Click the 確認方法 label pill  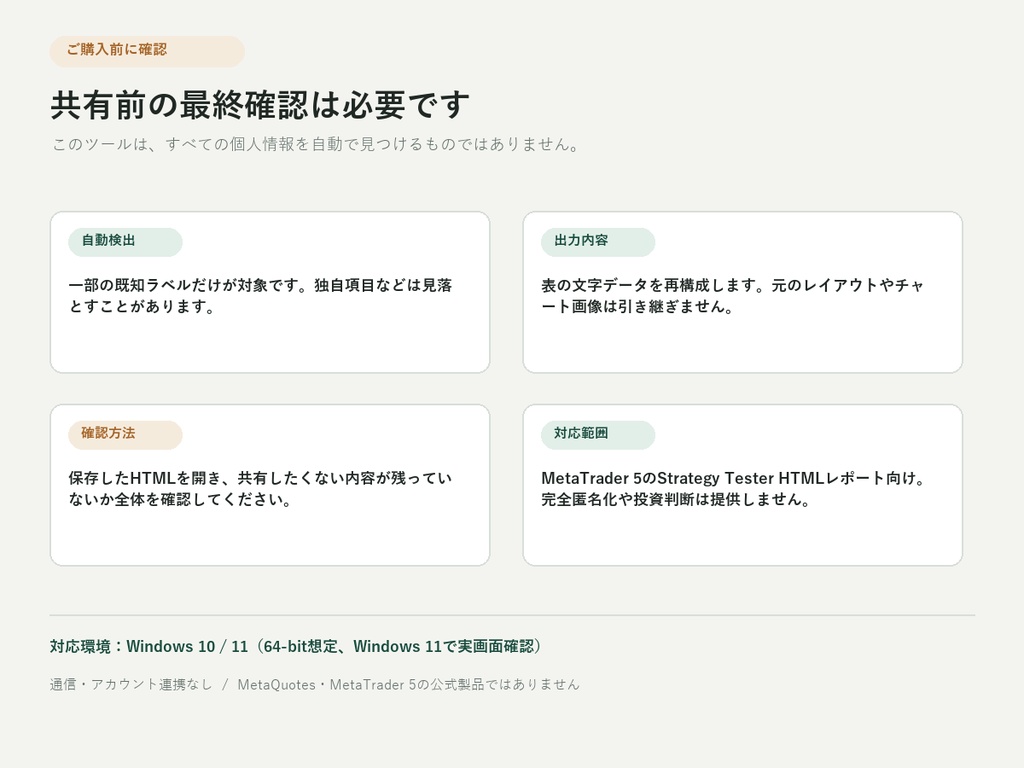point(125,435)
